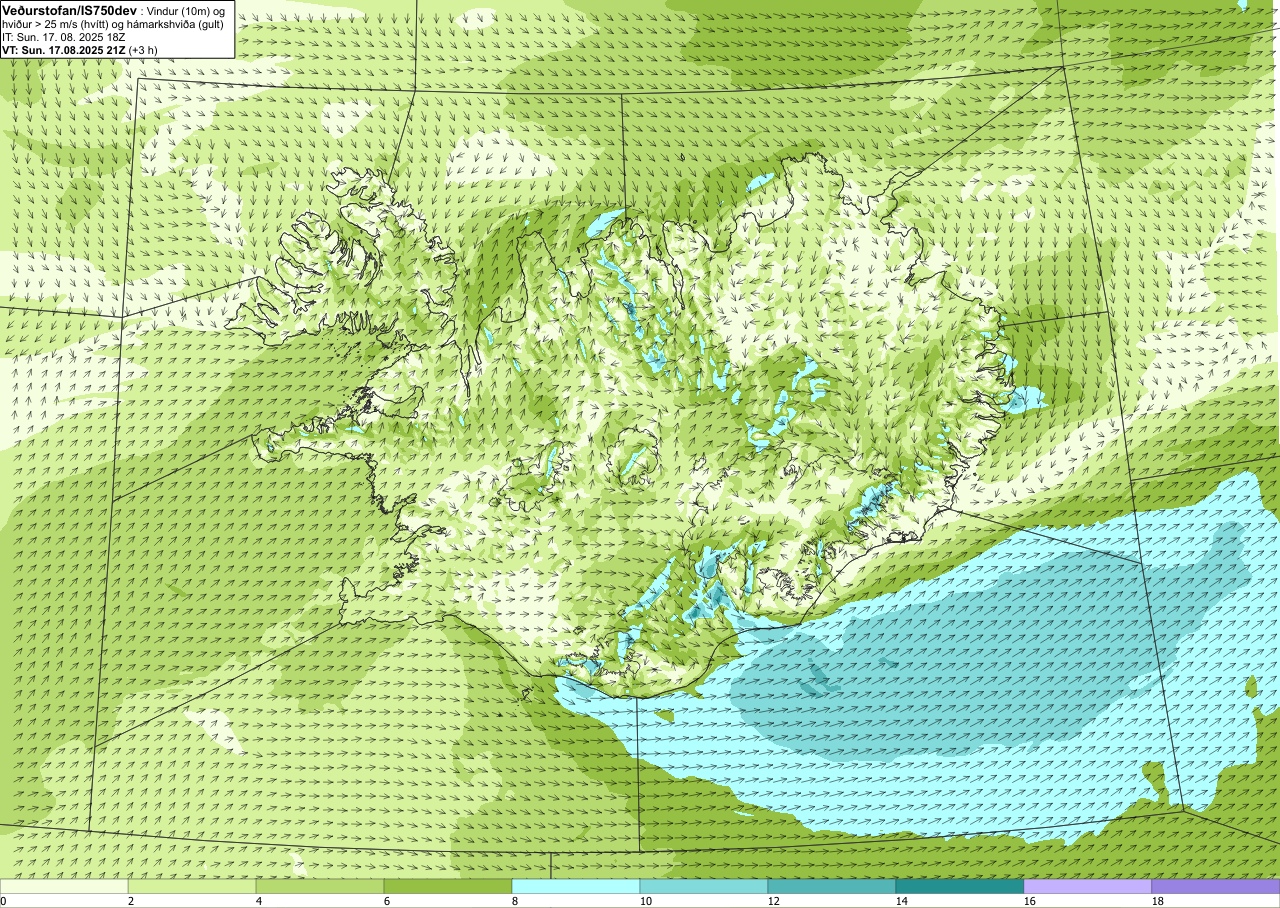Click the teal 12–14 m/s legend swatch
The width and height of the screenshot is (1280, 908).
coord(832,886)
